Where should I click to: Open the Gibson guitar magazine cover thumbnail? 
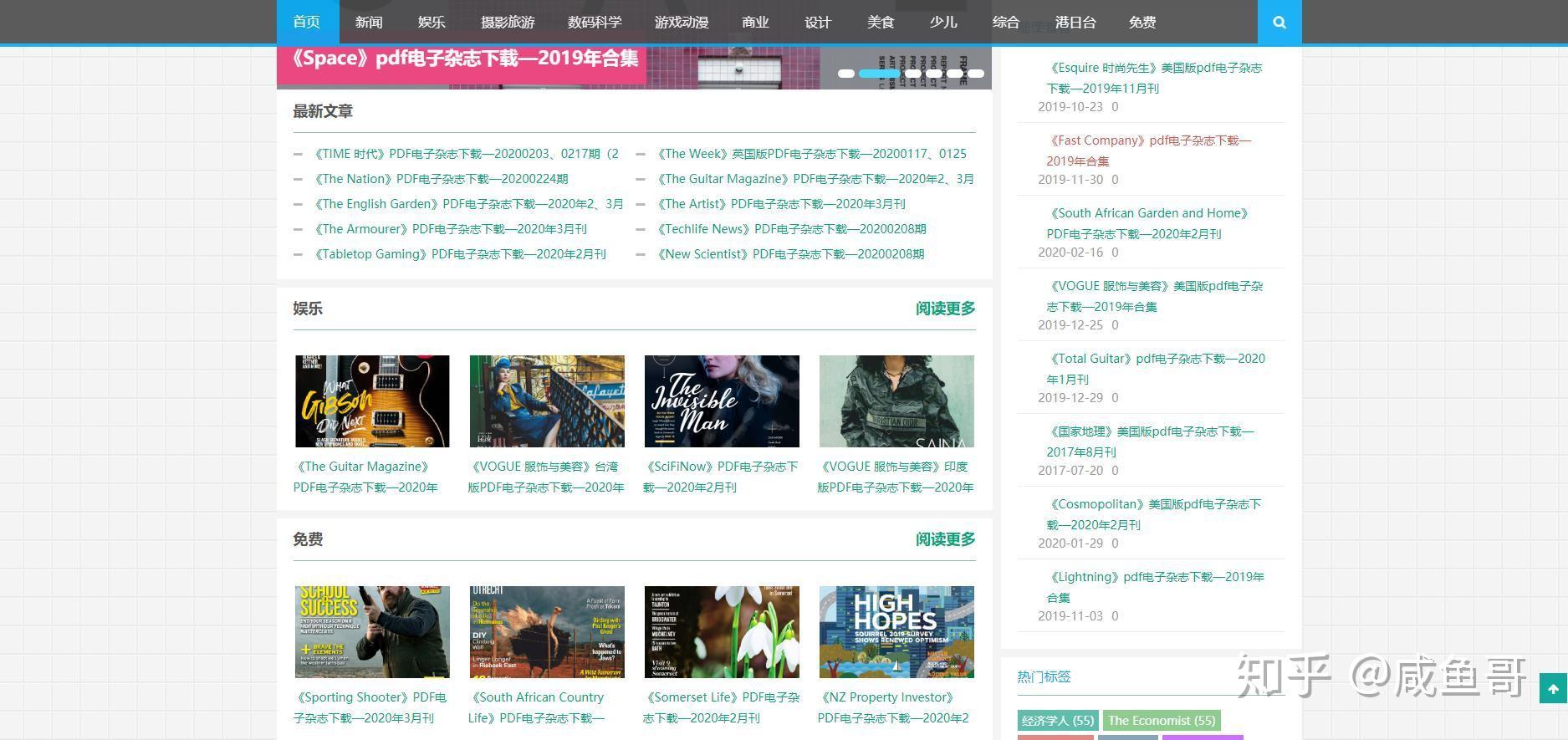[x=372, y=401]
